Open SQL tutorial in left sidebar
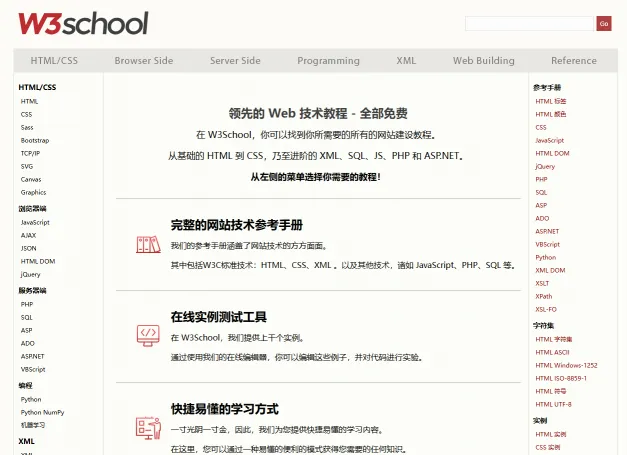Screen dimensions: 627x455 (26, 317)
